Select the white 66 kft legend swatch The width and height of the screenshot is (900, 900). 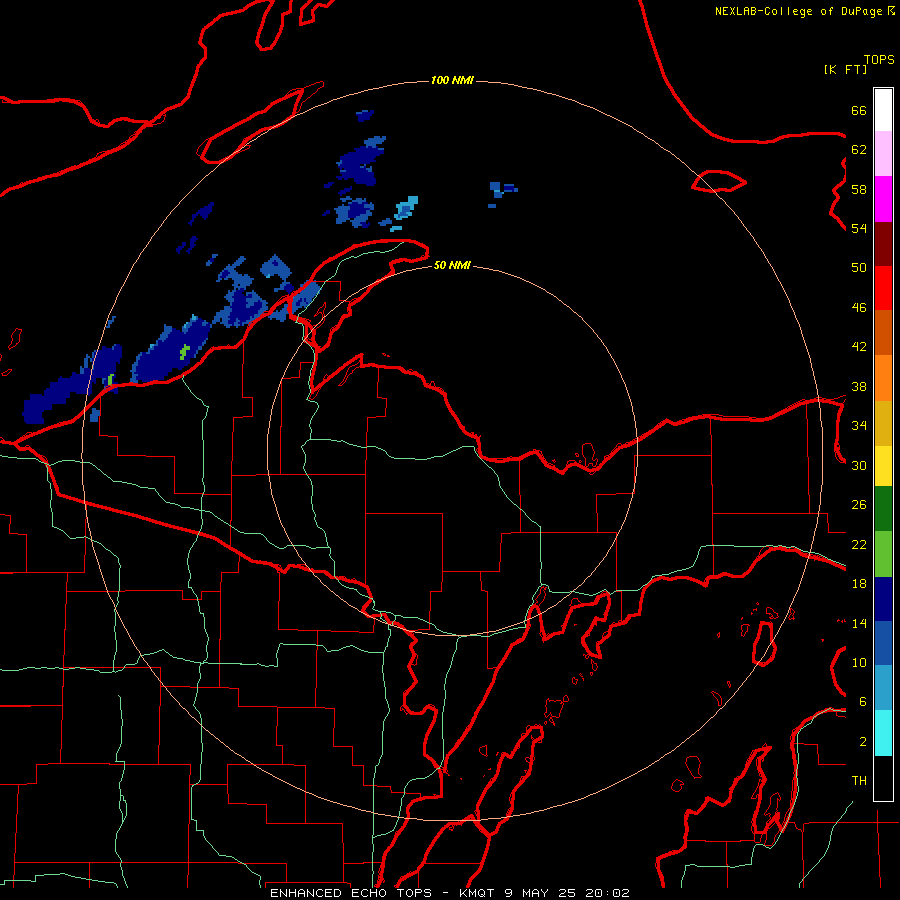(883, 110)
